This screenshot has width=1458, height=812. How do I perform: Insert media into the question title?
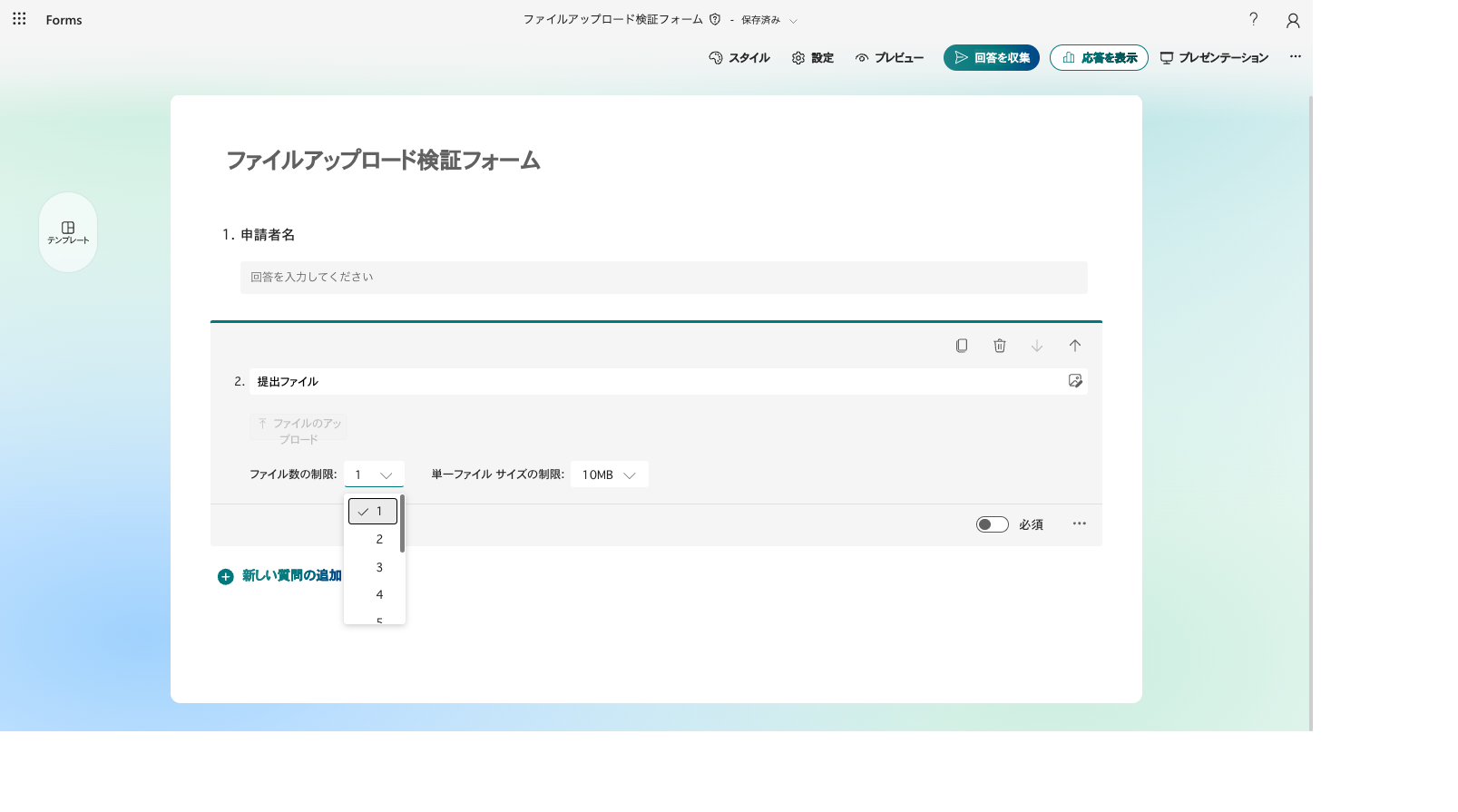[x=1075, y=381]
